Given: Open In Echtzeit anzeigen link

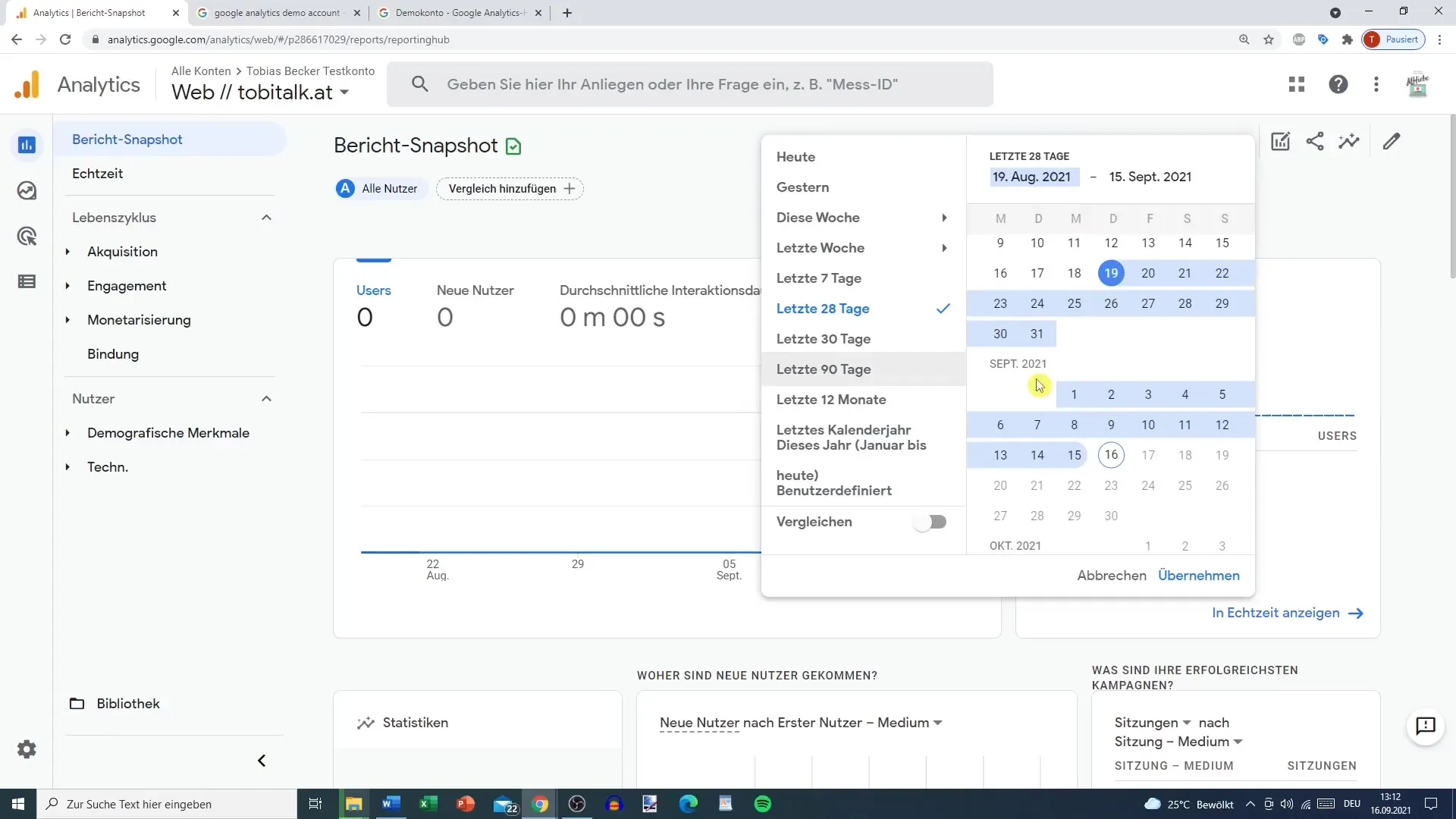Looking at the screenshot, I should (1288, 613).
